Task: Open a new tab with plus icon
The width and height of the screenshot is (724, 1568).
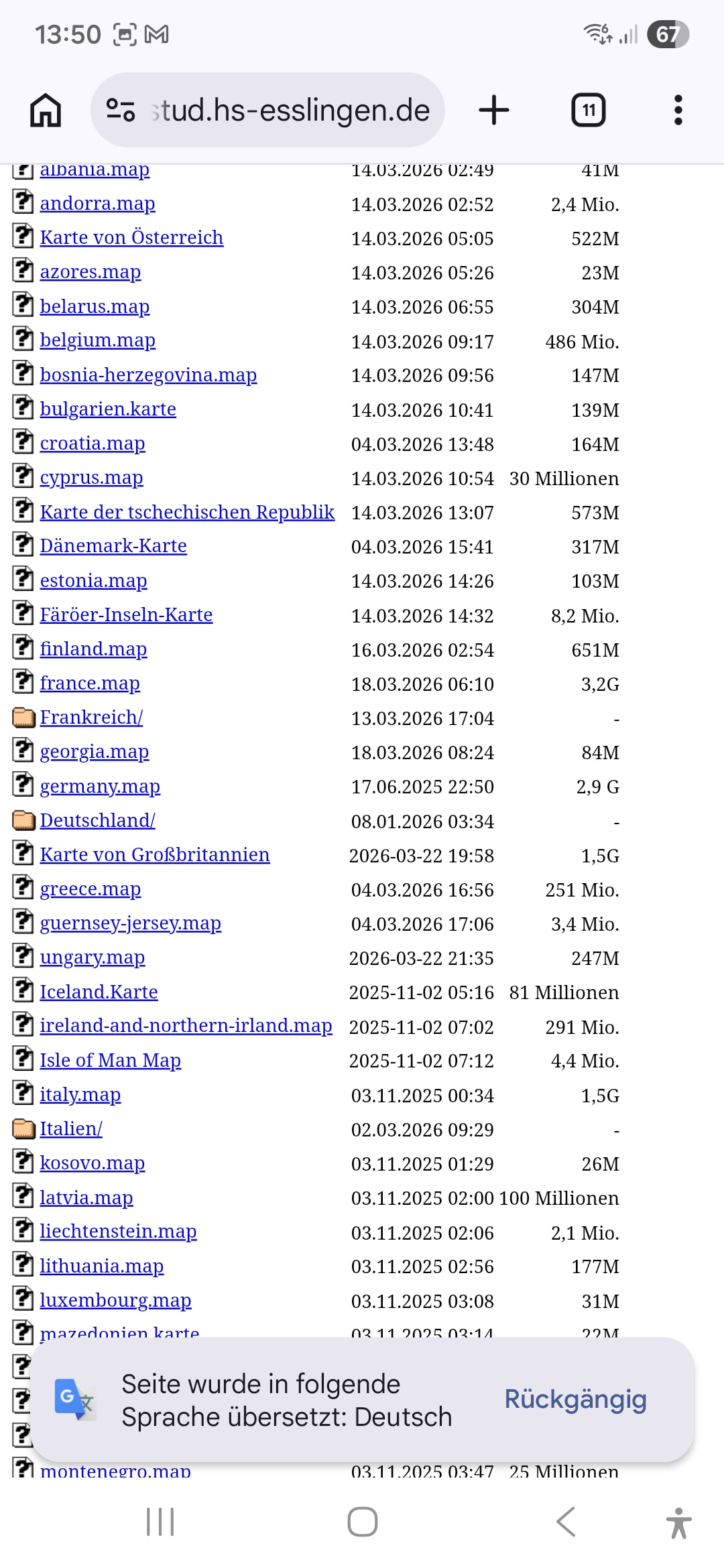Action: pos(494,110)
